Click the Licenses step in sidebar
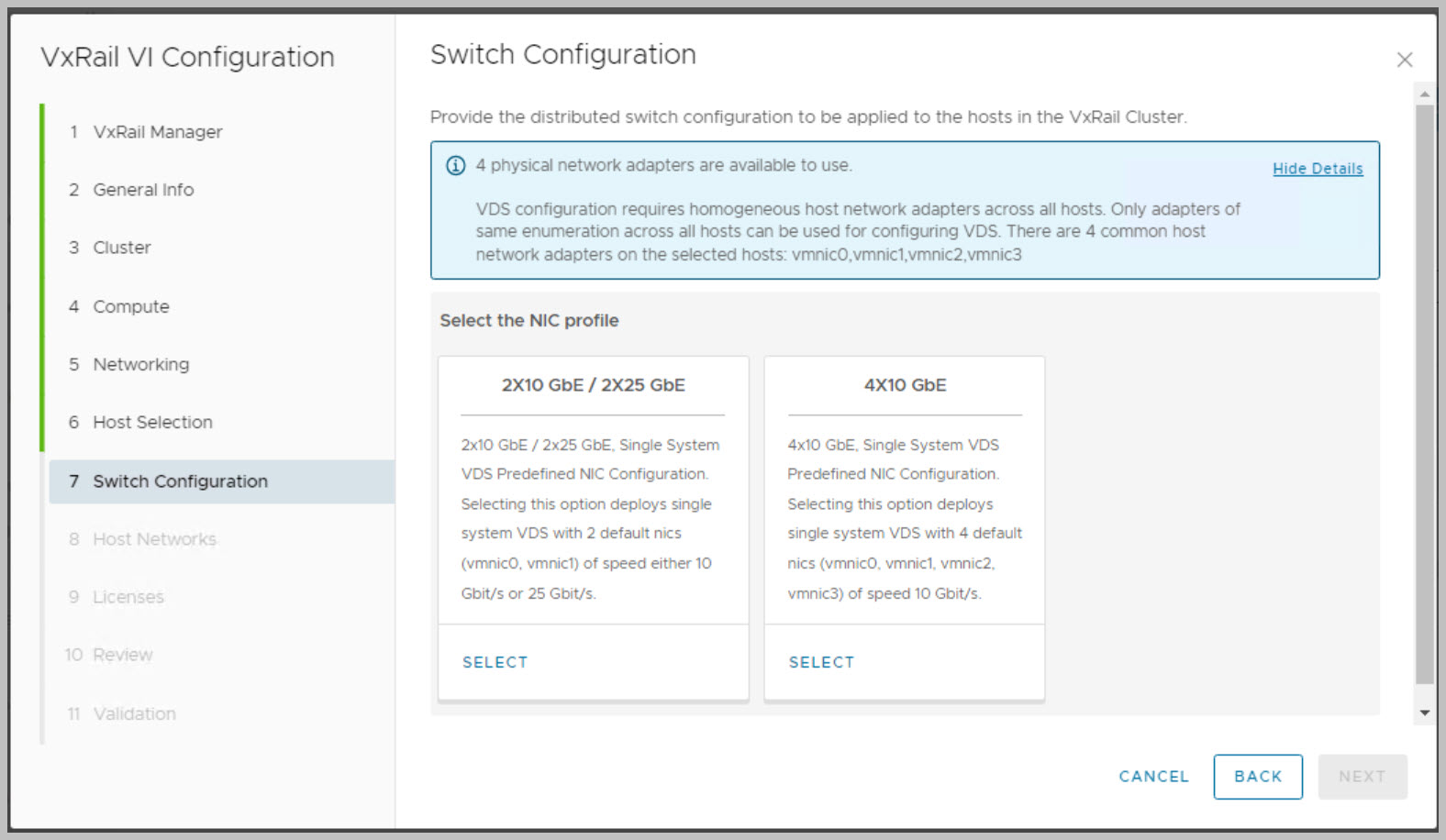Image resolution: width=1446 pixels, height=840 pixels. click(x=128, y=597)
